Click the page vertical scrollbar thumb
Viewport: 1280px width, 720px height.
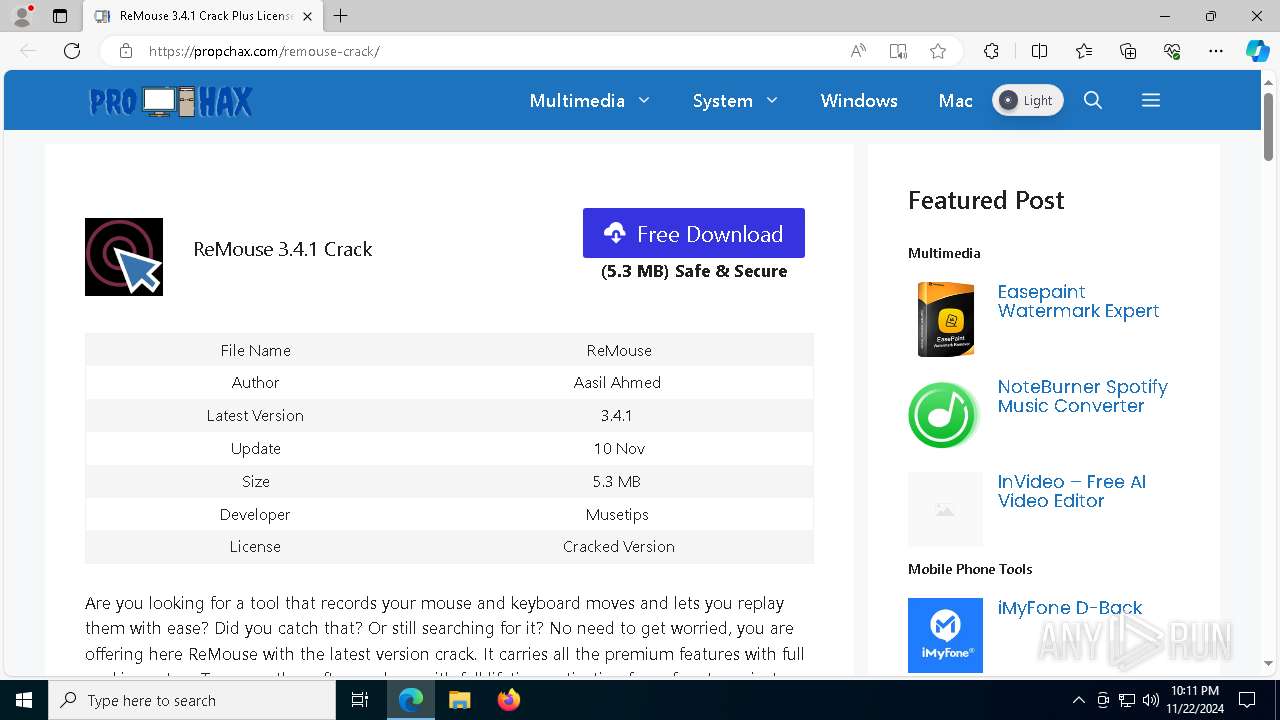[1268, 126]
